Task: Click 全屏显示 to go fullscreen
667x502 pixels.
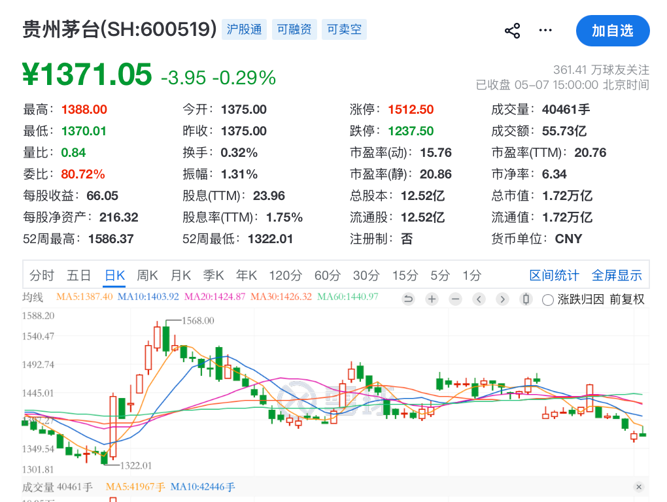Action: (616, 276)
